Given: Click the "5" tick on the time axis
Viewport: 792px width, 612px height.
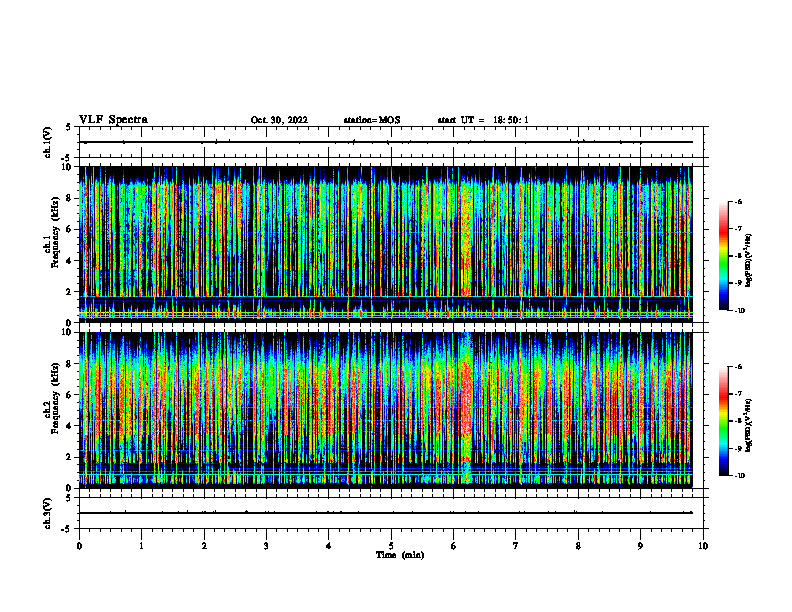Looking at the screenshot, I should coord(391,546).
